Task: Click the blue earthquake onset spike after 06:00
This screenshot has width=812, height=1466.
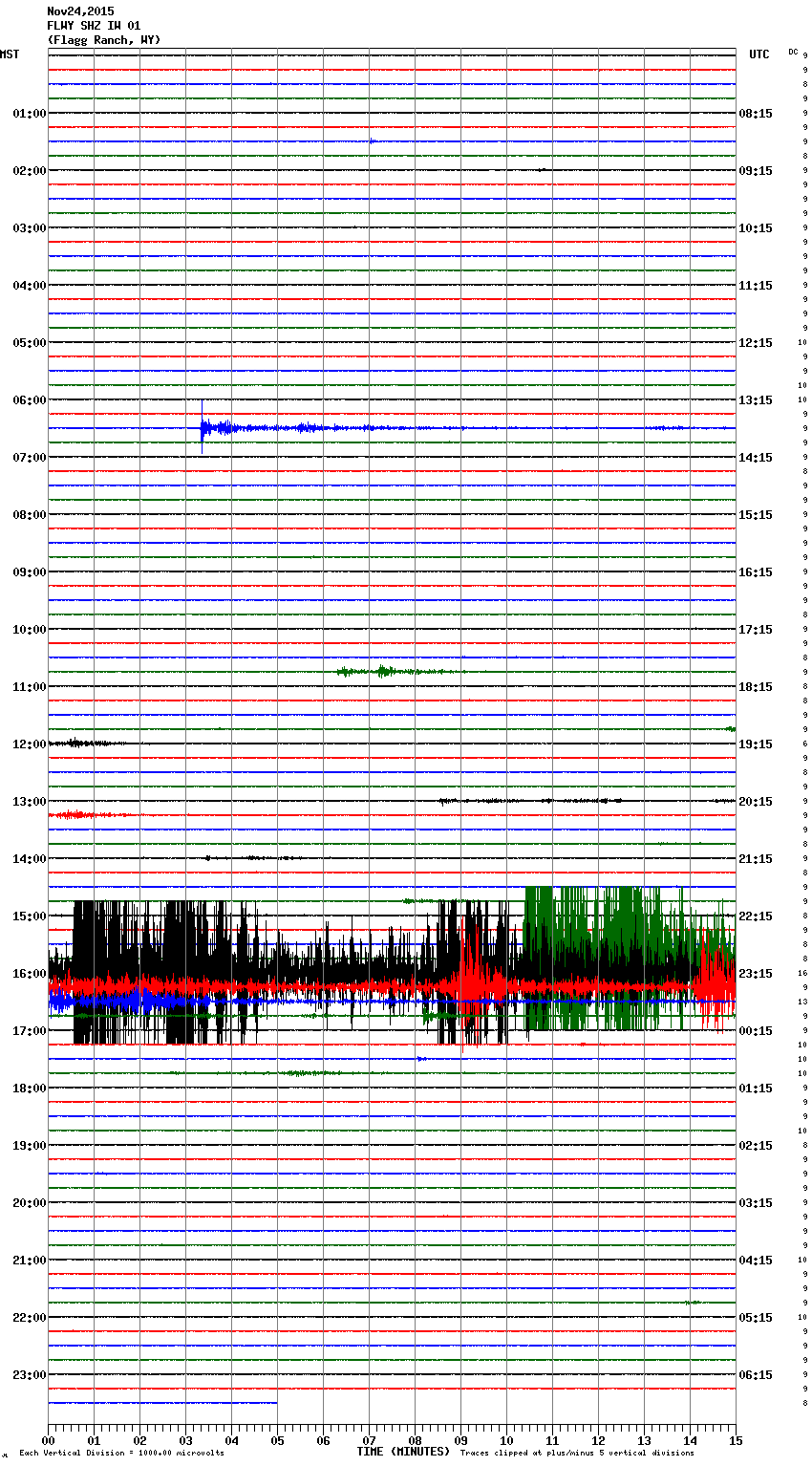Action: (203, 428)
